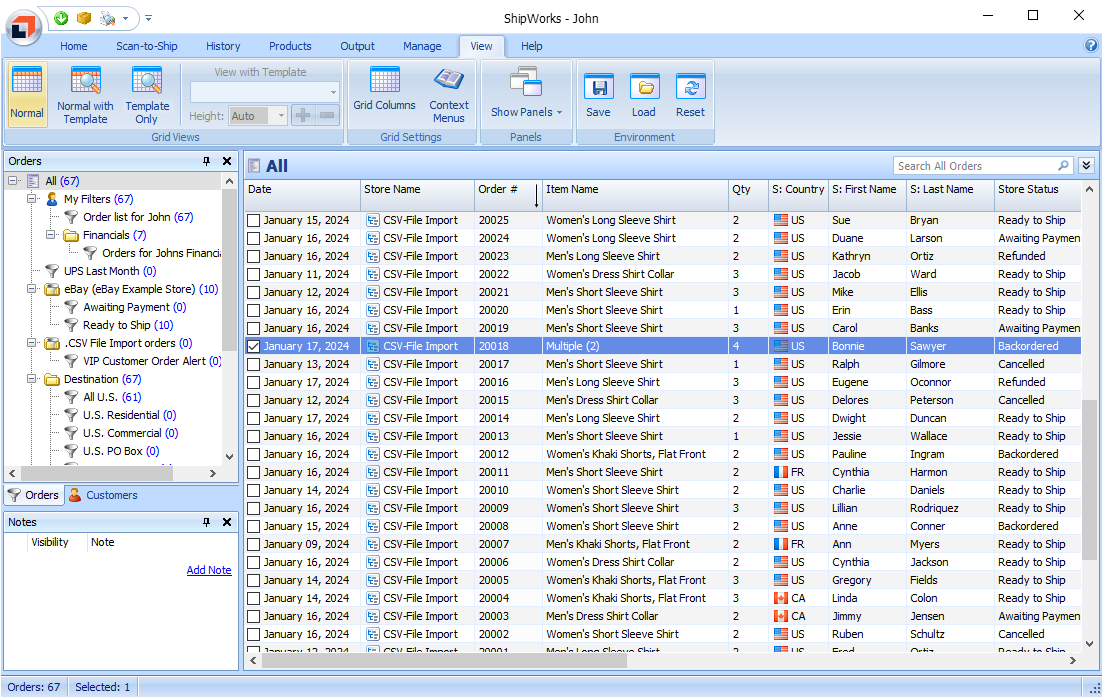Viewport: 1103px width, 698px height.
Task: Click the store icon for order 20025
Action: pos(373,220)
